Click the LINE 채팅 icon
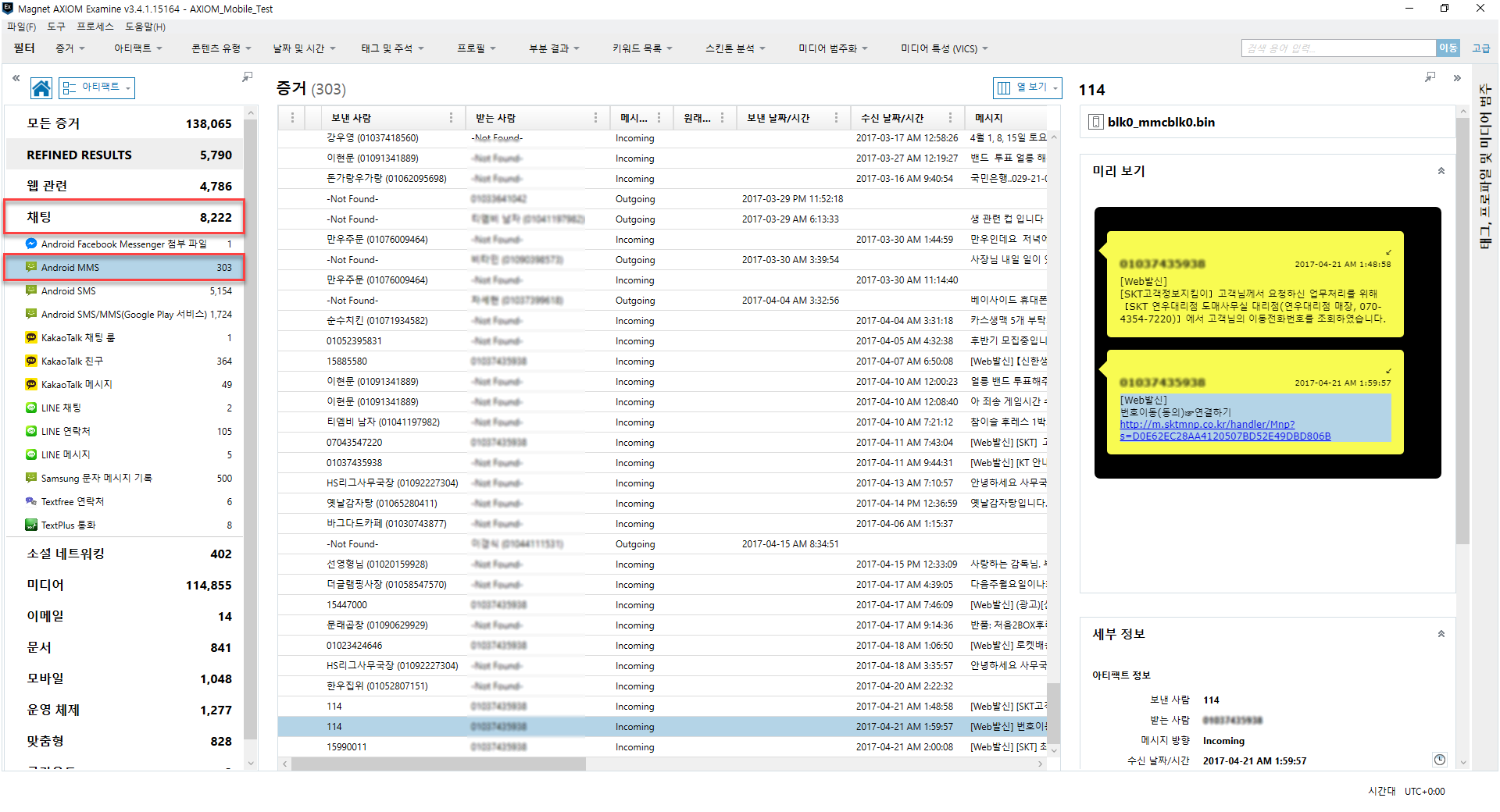Screen dimensions: 1500x812 [31, 408]
